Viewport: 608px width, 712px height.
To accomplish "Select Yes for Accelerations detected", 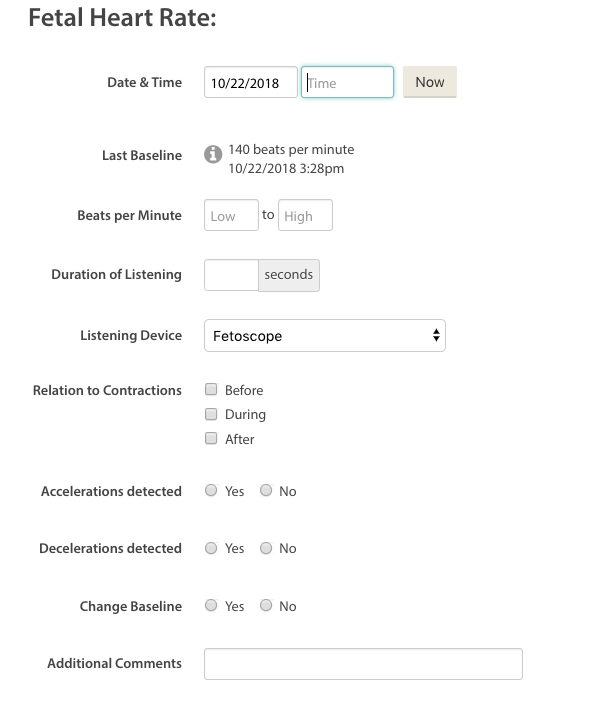I will coord(211,490).
